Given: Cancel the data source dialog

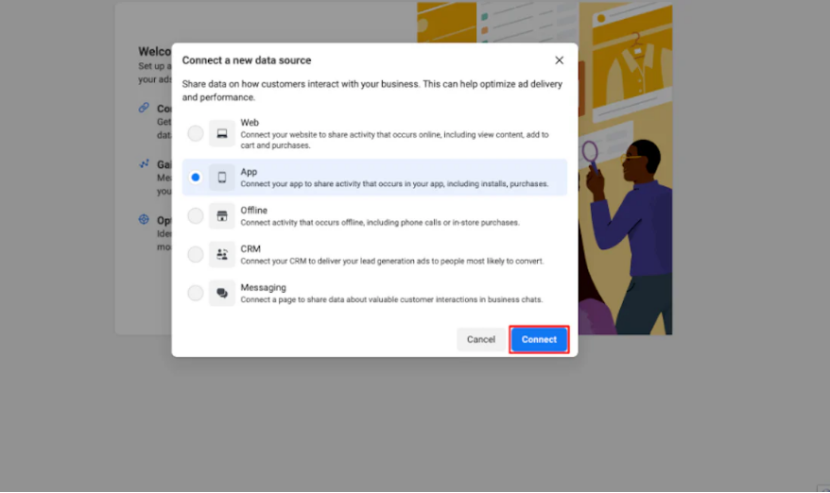Looking at the screenshot, I should pos(481,340).
